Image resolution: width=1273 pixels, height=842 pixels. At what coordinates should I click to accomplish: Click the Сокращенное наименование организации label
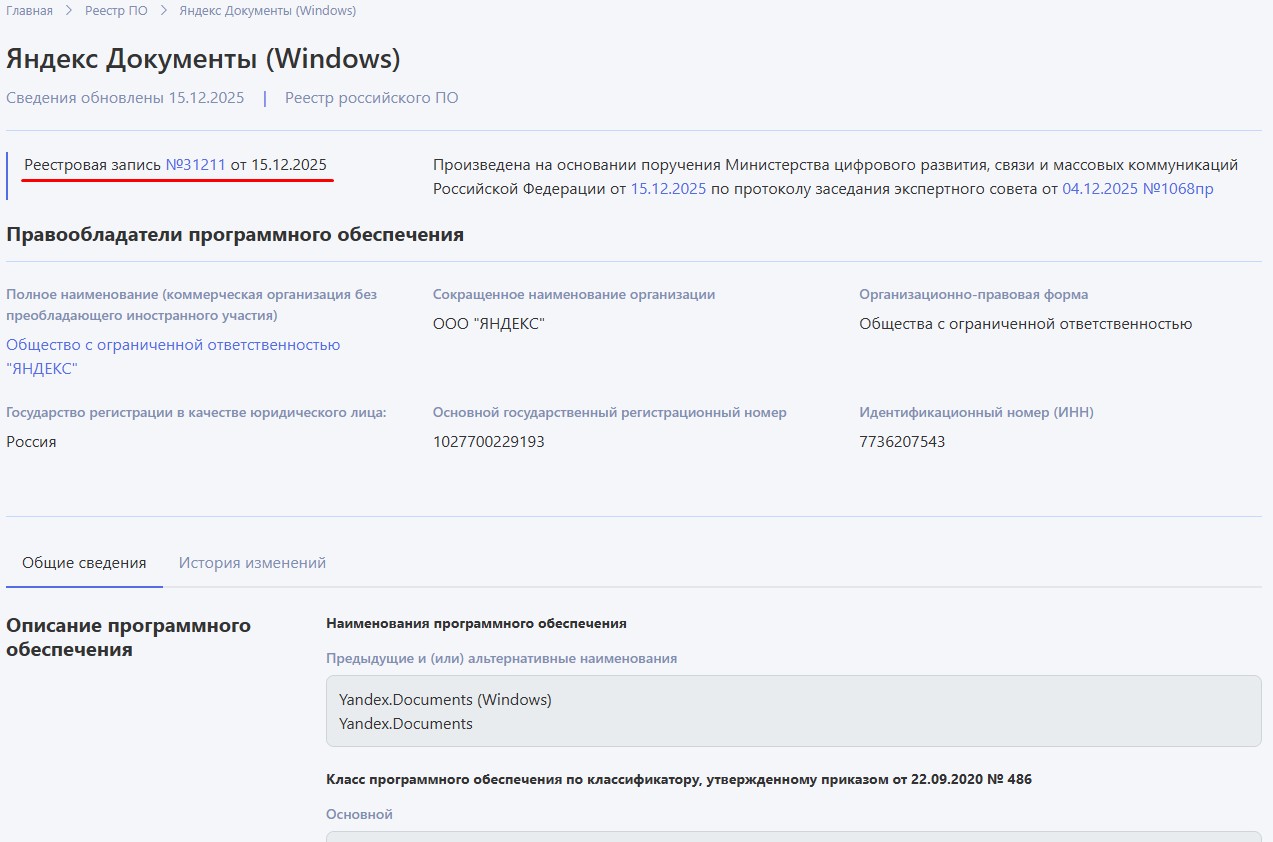pyautogui.click(x=574, y=294)
